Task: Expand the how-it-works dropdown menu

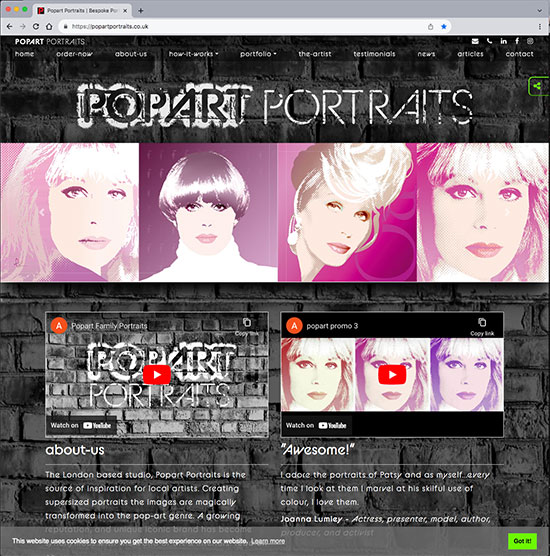Action: [x=193, y=54]
